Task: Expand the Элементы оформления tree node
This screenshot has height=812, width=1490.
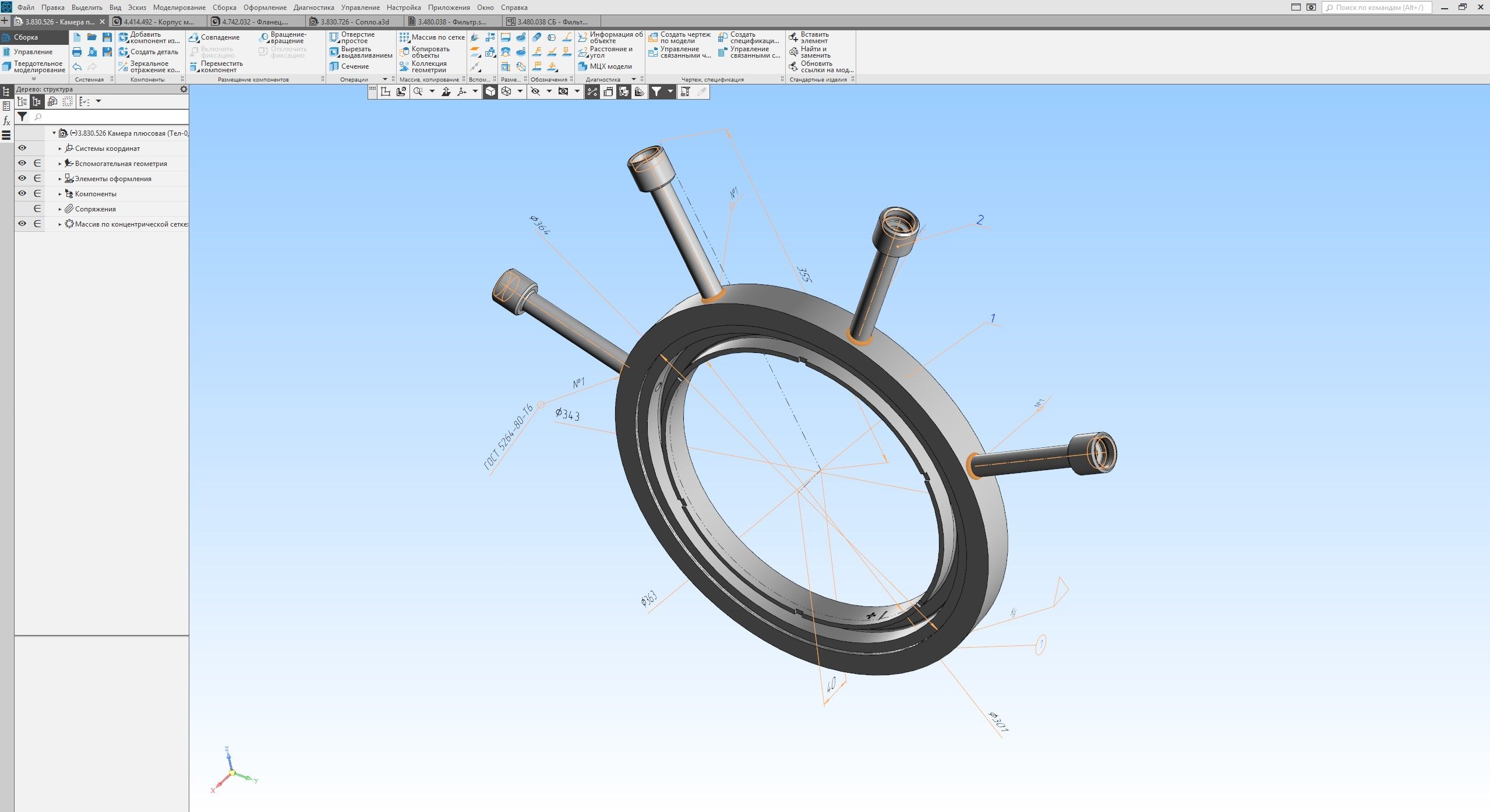Action: pyautogui.click(x=59, y=179)
